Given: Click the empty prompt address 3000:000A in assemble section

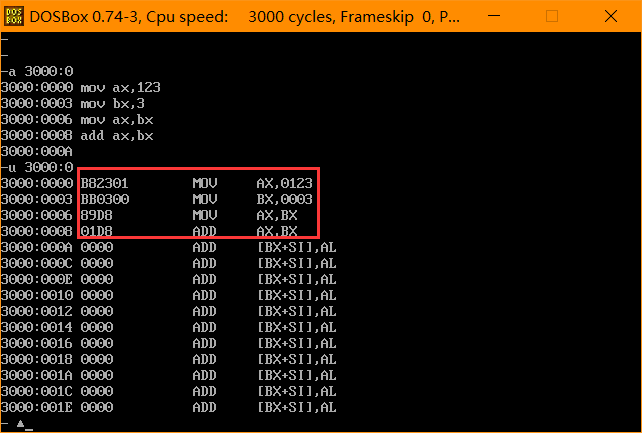Looking at the screenshot, I should [x=37, y=151].
